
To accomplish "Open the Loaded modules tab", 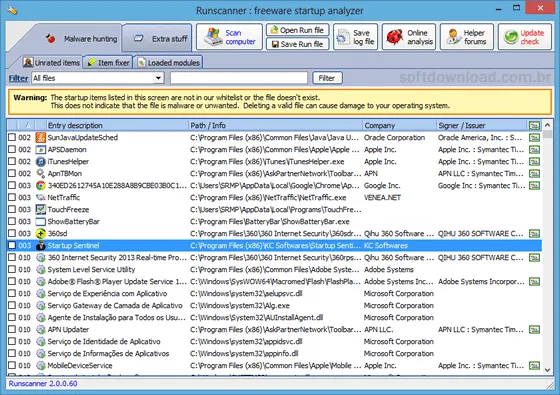I will (x=169, y=63).
